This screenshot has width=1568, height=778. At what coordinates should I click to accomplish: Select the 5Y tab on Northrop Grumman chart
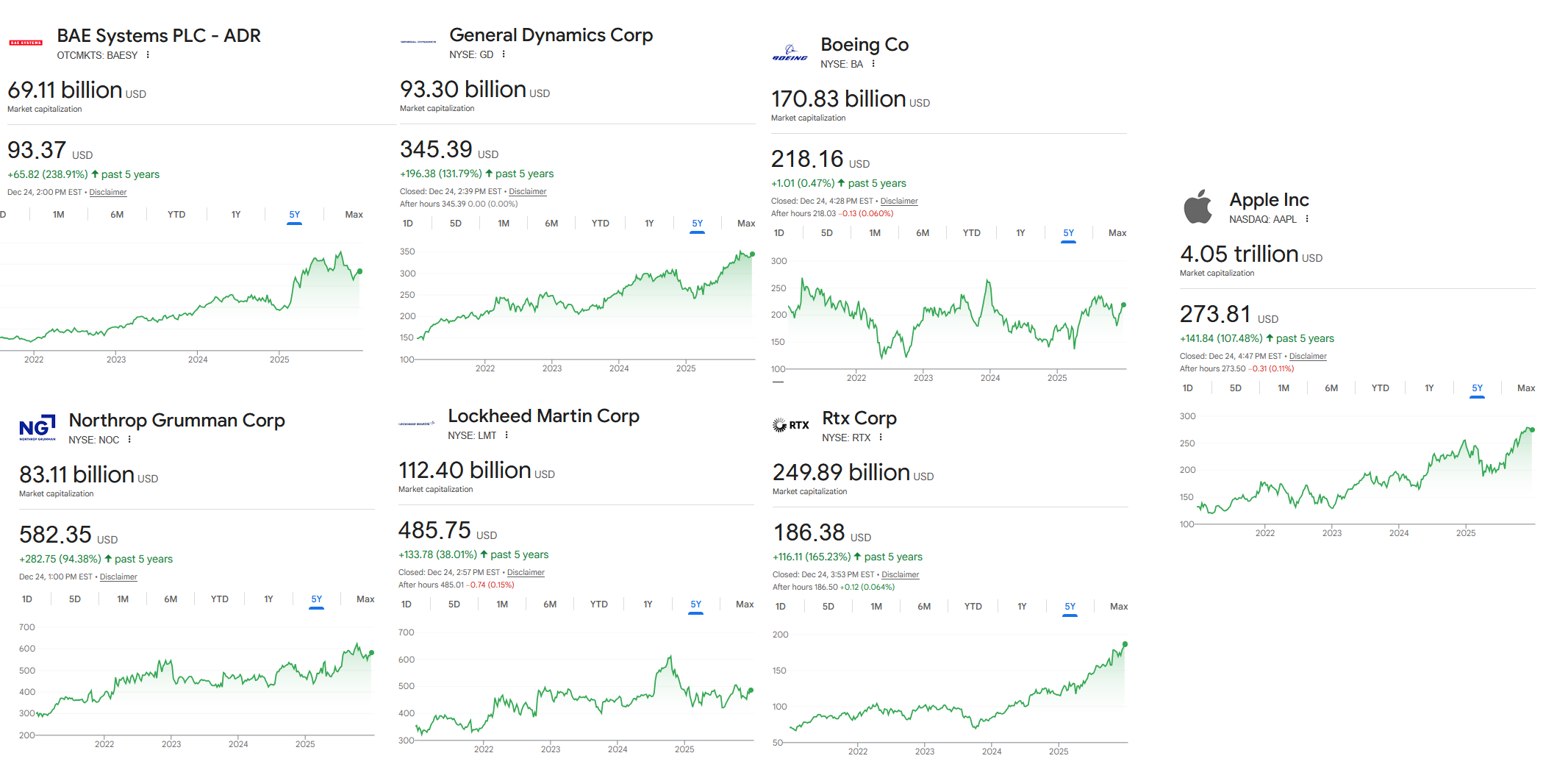point(317,599)
